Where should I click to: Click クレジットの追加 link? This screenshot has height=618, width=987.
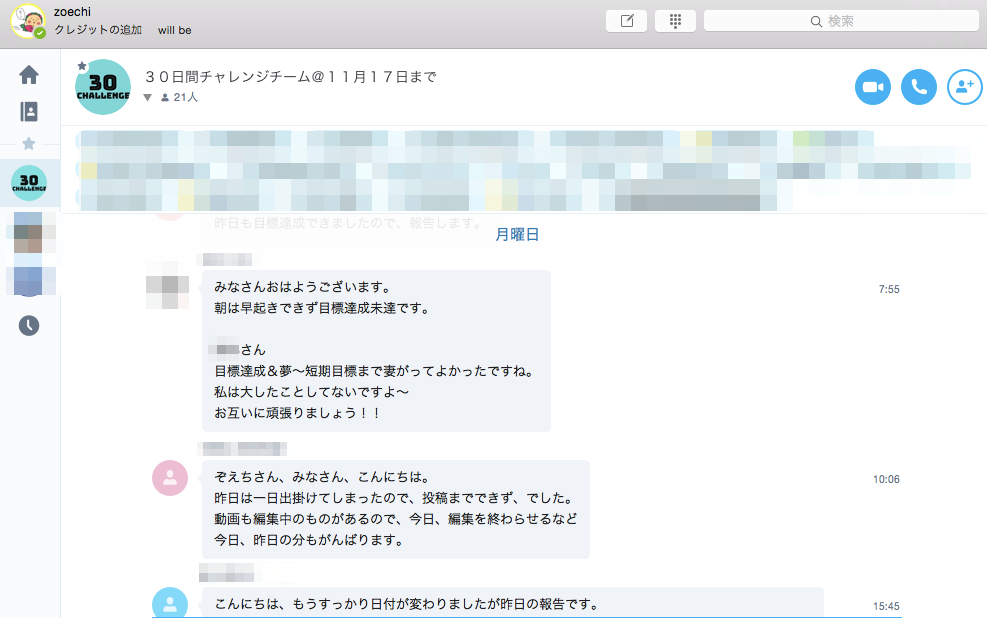click(98, 30)
